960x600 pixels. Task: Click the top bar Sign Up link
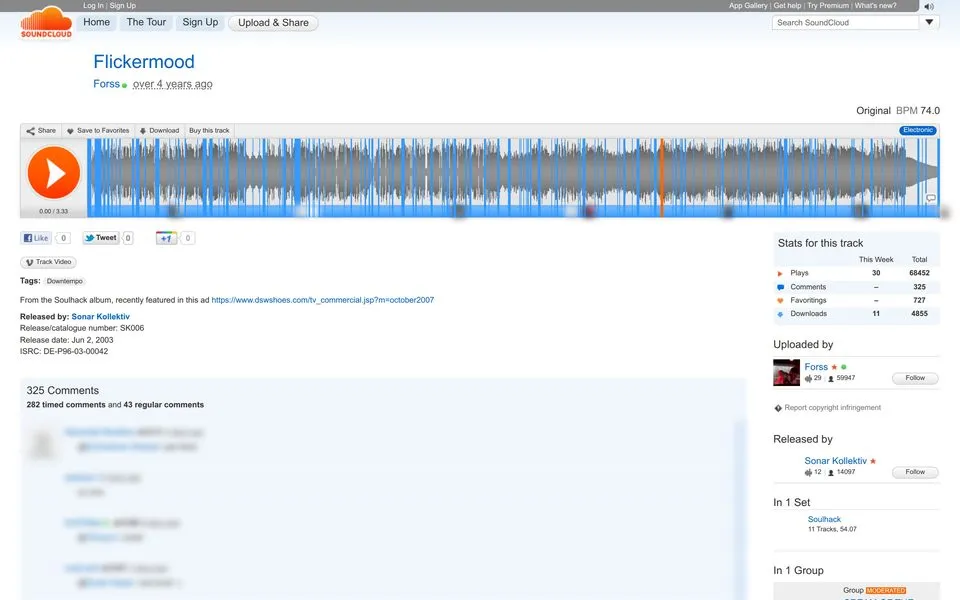[122, 6]
